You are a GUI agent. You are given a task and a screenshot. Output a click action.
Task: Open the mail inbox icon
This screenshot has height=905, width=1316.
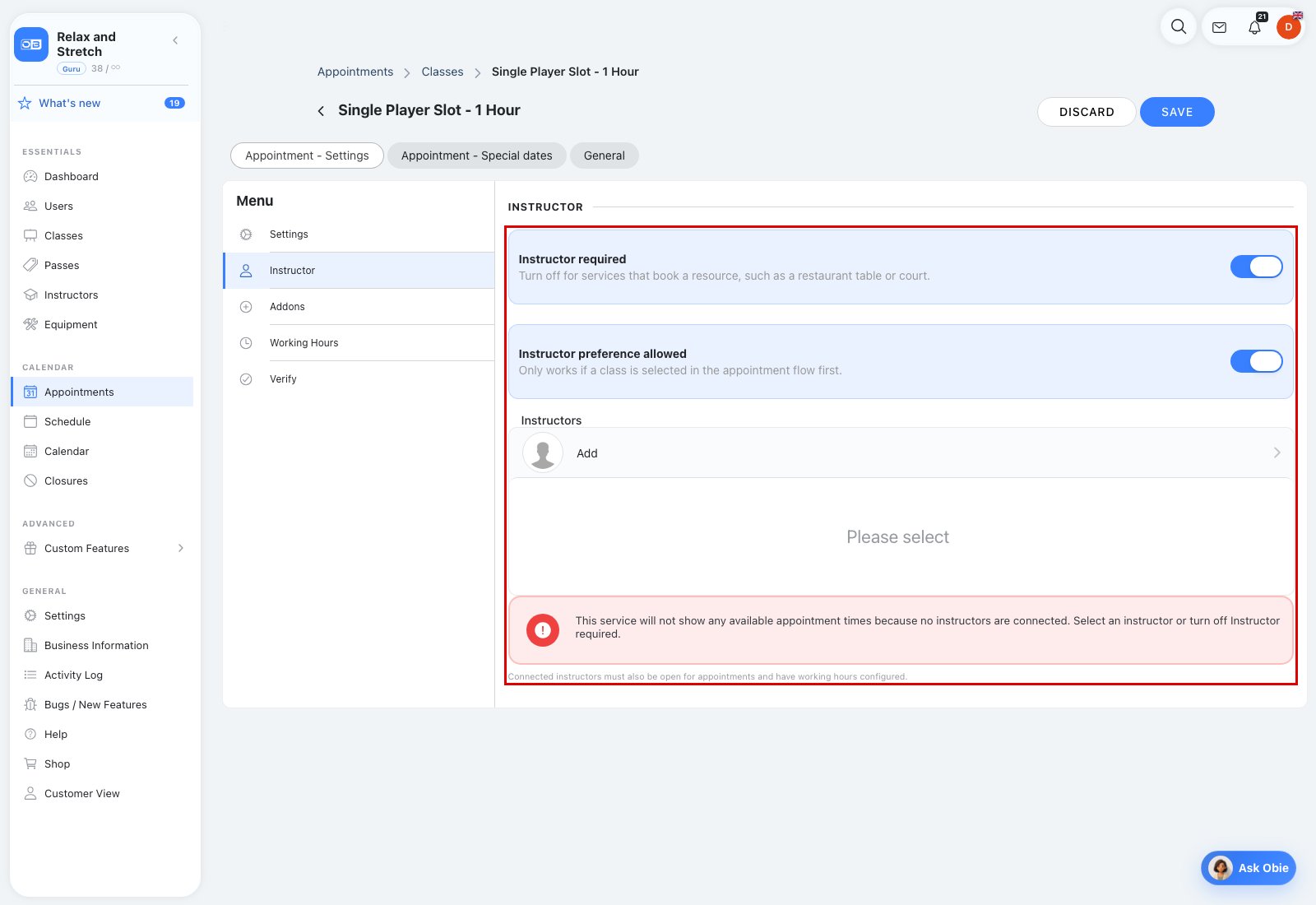click(1220, 27)
